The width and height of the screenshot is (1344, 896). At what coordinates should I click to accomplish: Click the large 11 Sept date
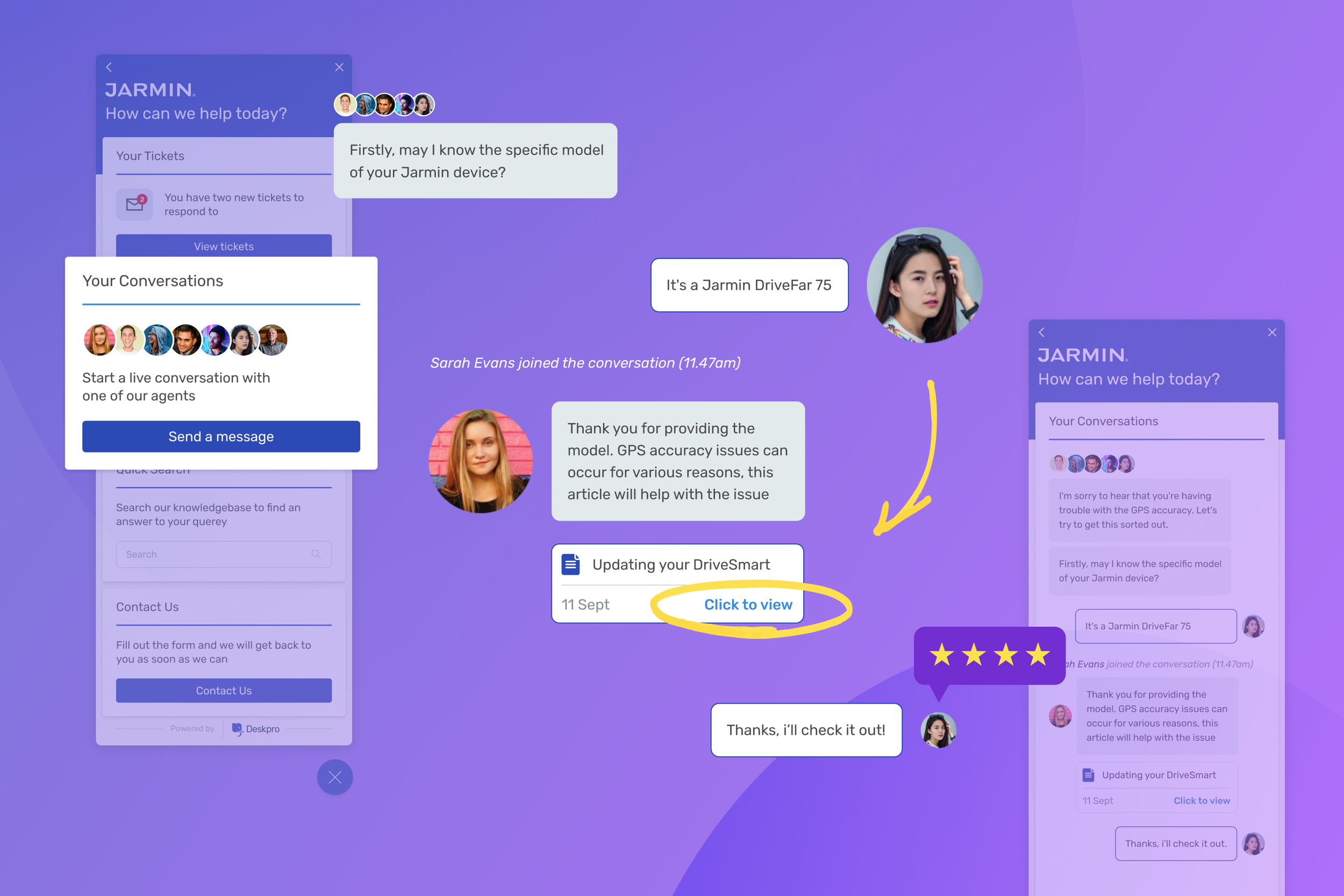585,604
